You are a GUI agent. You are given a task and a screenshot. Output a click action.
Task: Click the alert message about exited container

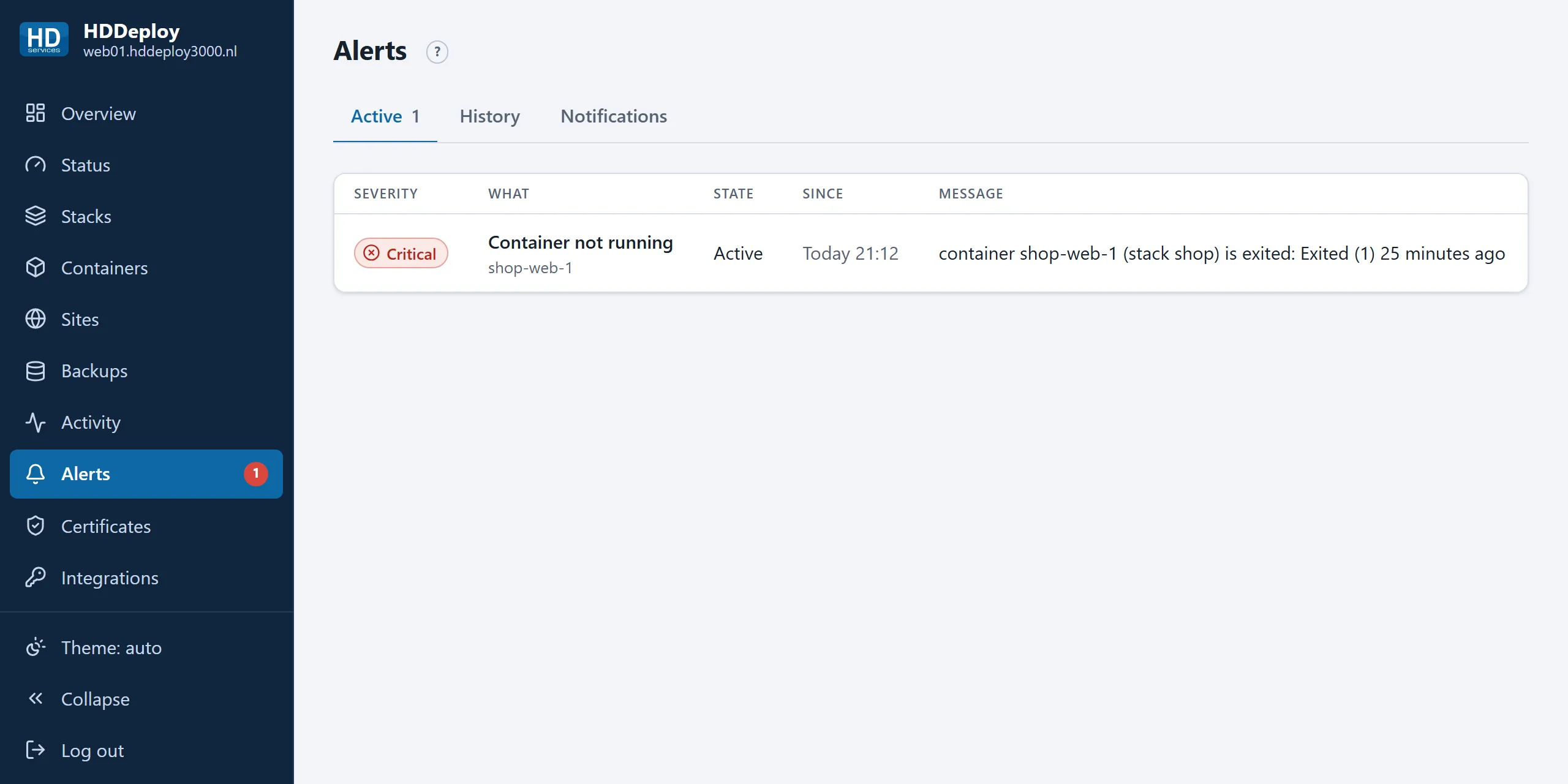point(1221,254)
